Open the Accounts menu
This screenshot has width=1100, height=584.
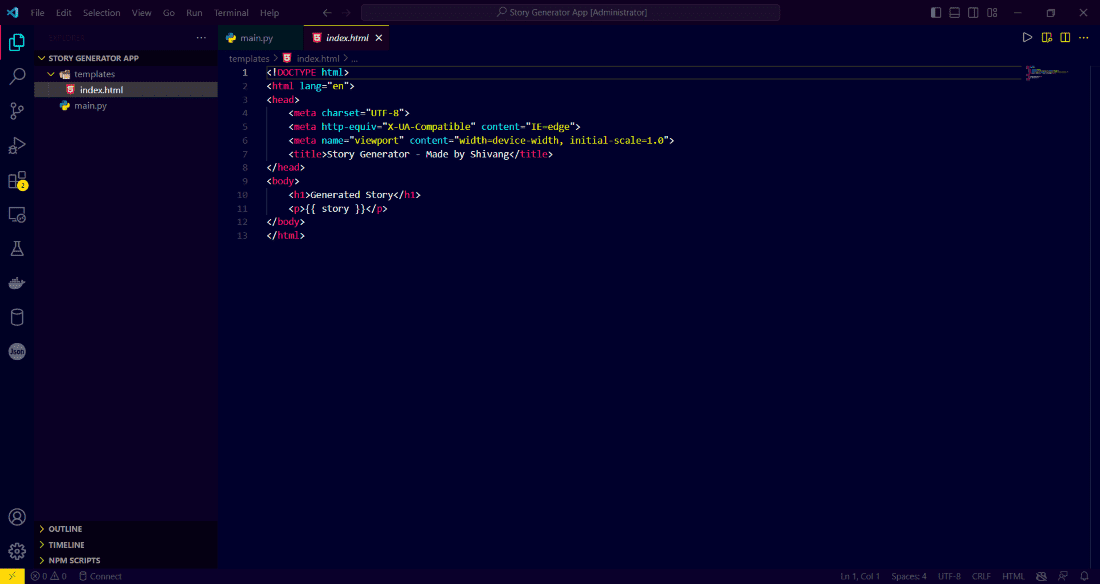point(17,517)
